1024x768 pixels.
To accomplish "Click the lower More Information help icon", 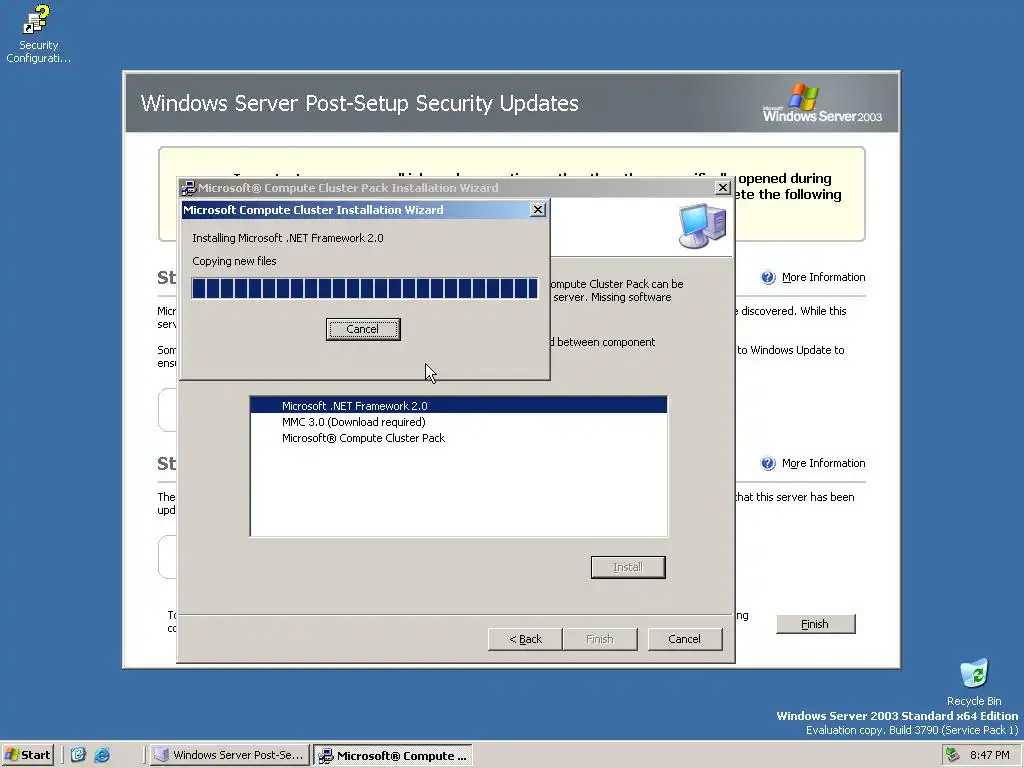I will coord(768,464).
